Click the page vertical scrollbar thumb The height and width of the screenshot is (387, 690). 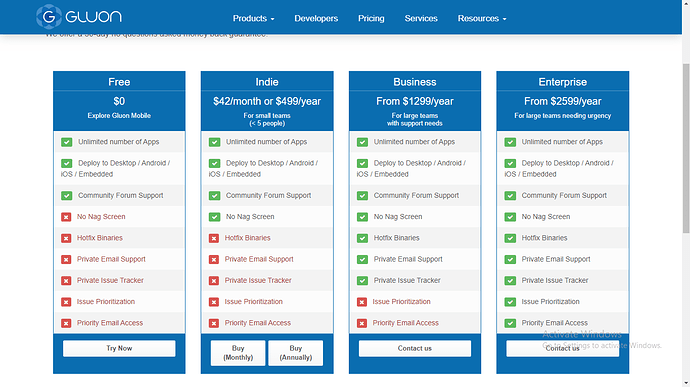click(x=686, y=148)
